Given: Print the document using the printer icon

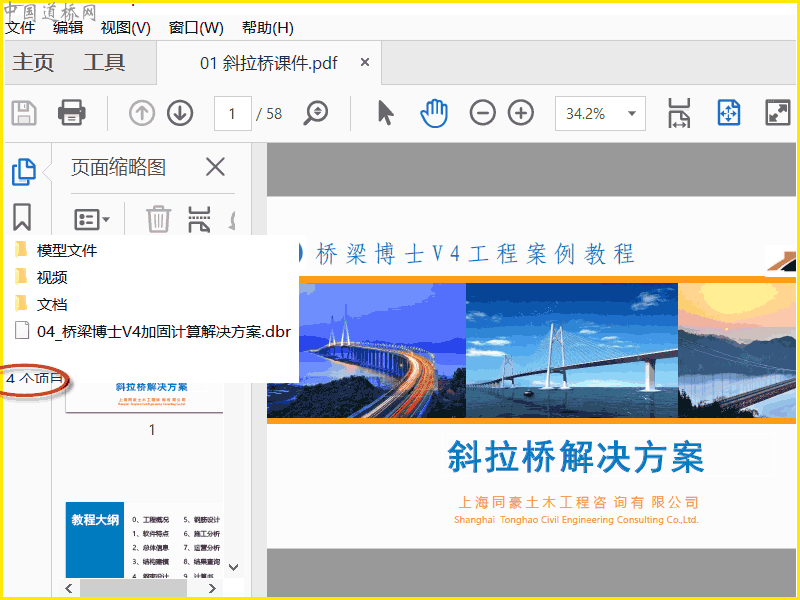Looking at the screenshot, I should coord(71,113).
